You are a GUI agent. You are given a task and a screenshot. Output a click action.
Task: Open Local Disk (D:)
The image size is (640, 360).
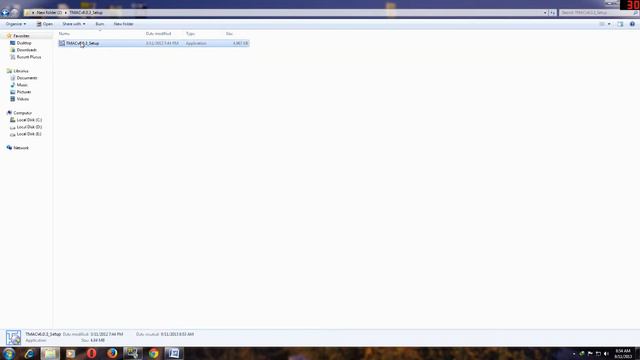pos(29,127)
